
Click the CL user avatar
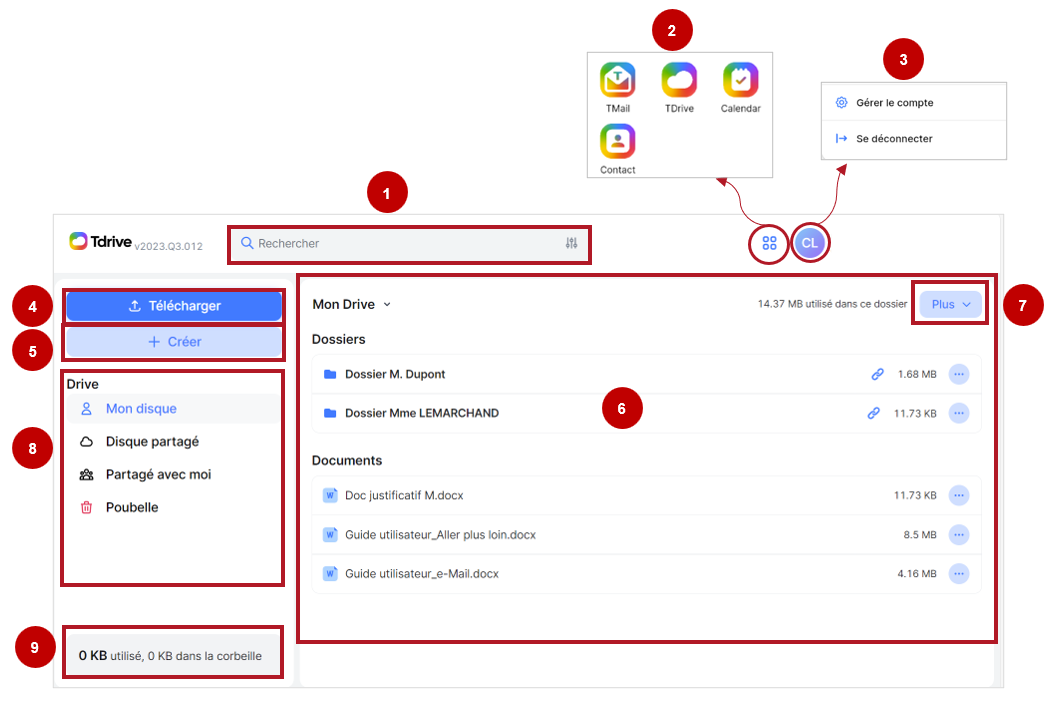[809, 243]
